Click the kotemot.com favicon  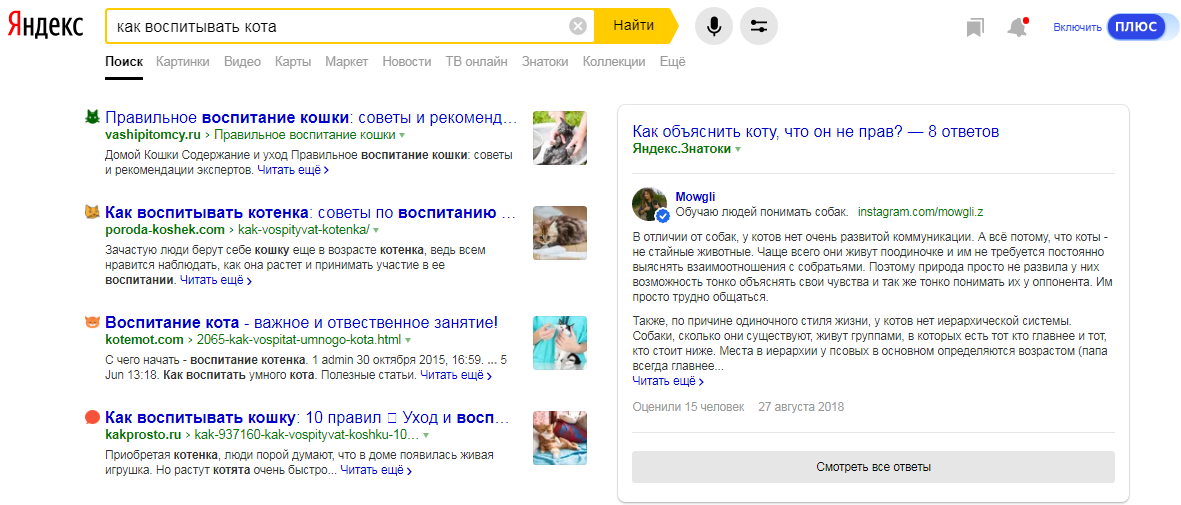(x=92, y=323)
